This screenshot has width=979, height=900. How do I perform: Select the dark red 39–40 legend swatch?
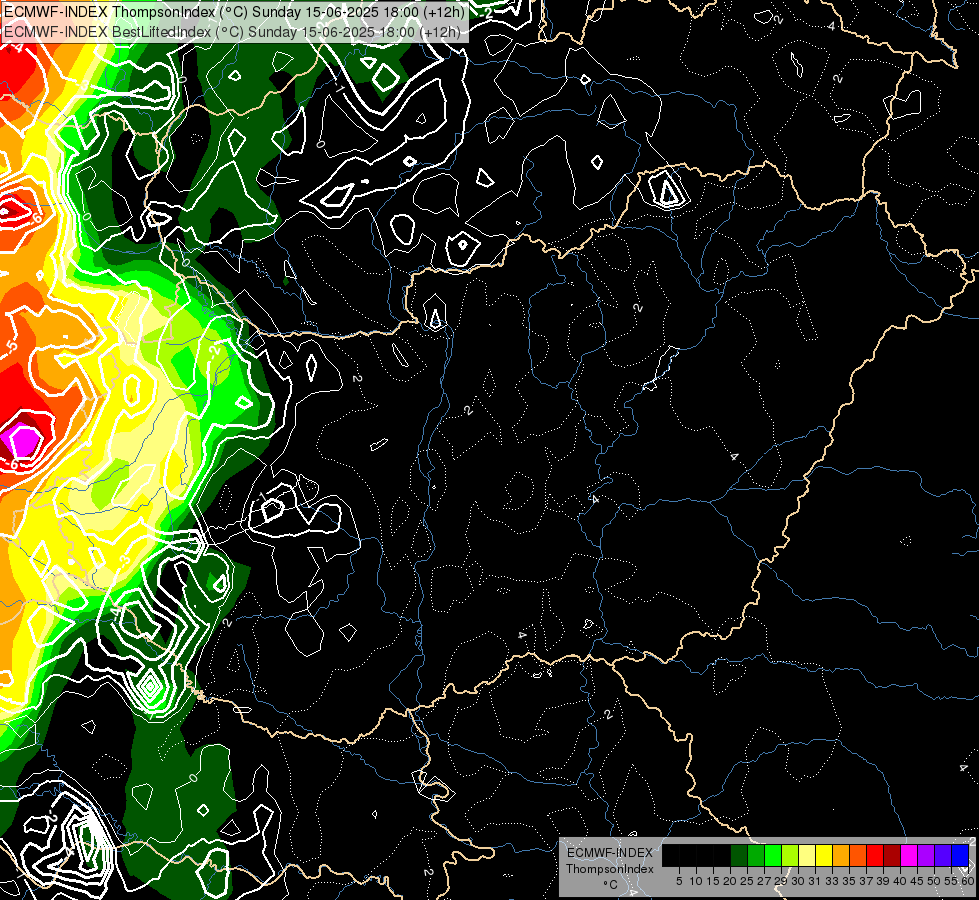(892, 856)
